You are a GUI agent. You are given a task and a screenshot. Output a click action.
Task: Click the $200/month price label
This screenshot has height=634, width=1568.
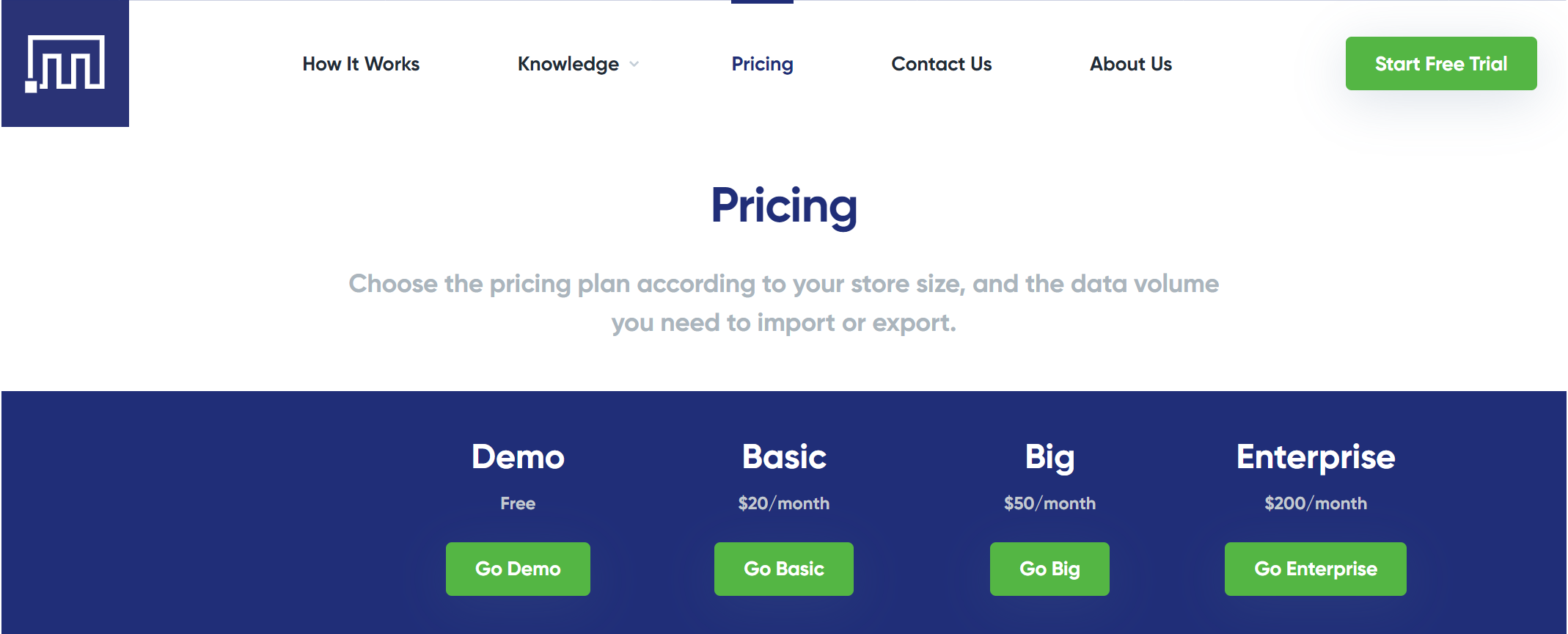click(1315, 503)
